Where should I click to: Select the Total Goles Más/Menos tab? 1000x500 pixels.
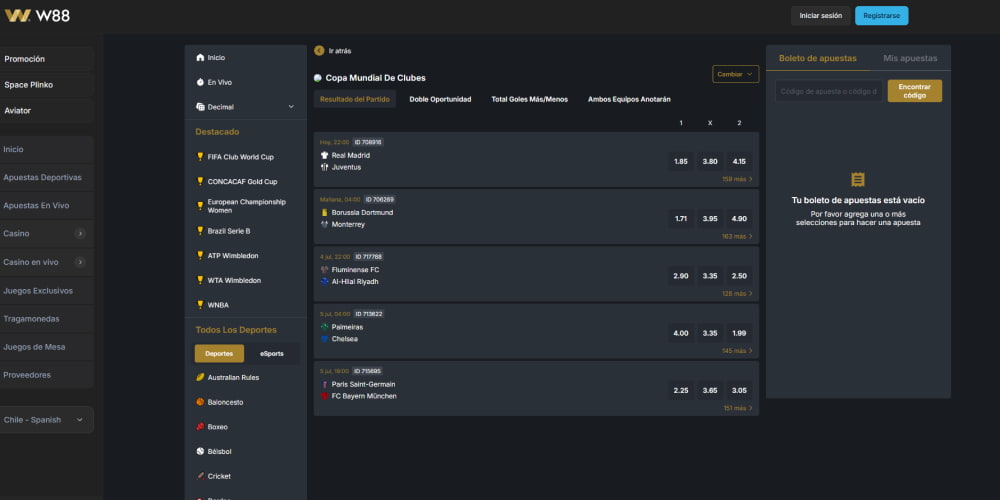click(529, 99)
